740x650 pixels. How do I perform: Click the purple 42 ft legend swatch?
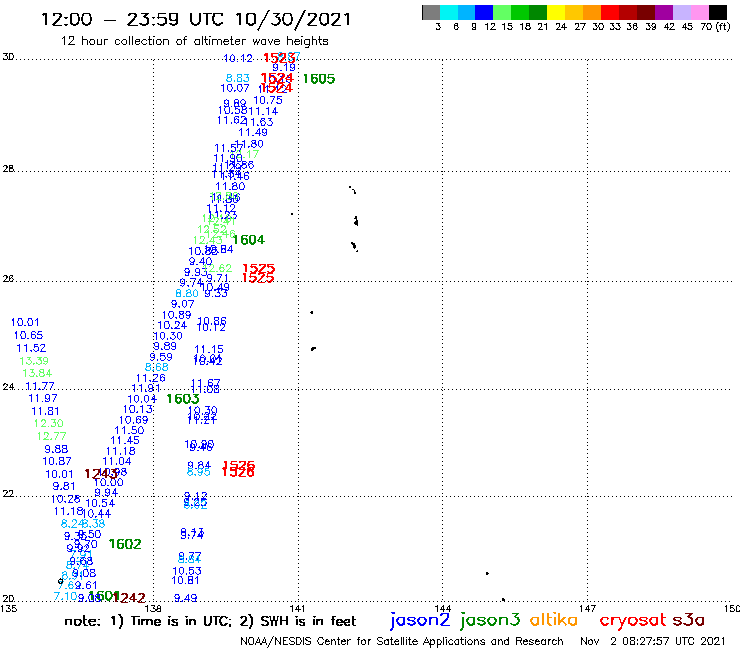[664, 12]
